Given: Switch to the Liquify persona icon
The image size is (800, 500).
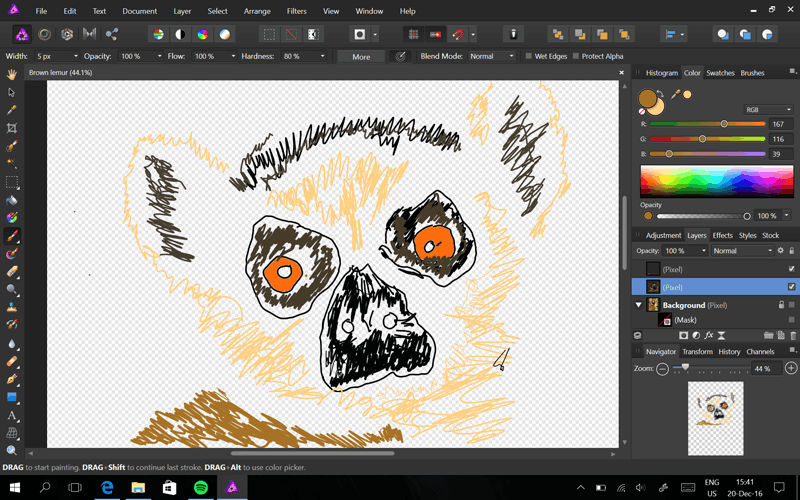Looking at the screenshot, I should click(x=45, y=34).
